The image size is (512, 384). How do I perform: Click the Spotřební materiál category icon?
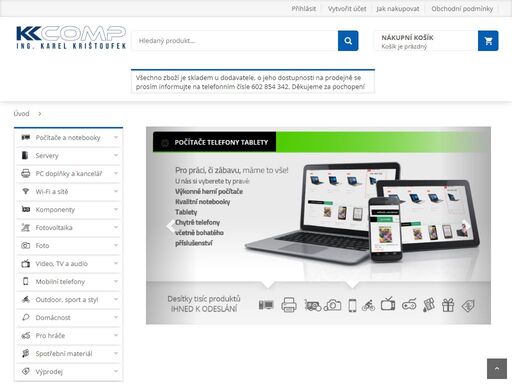tap(26, 353)
